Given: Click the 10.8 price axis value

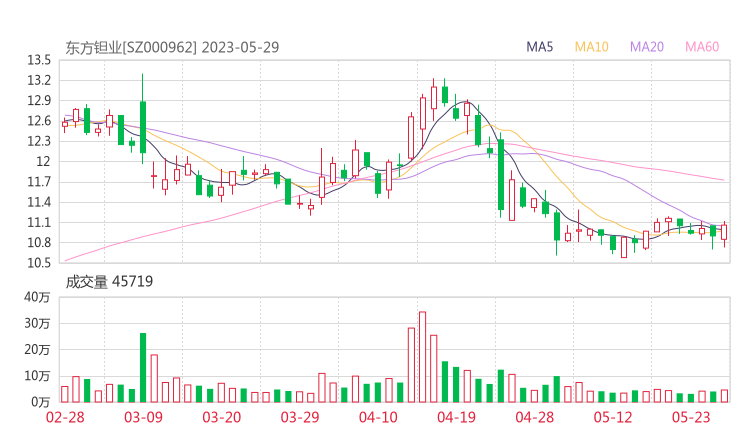Looking at the screenshot, I should tap(39, 243).
